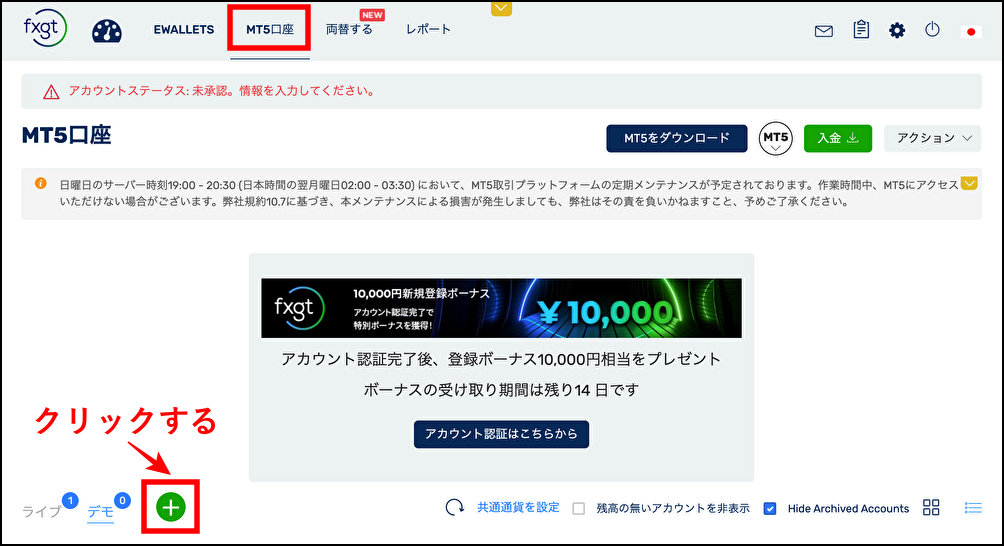The width and height of the screenshot is (1004, 546).
Task: Open the レポート menu
Action: click(x=428, y=29)
